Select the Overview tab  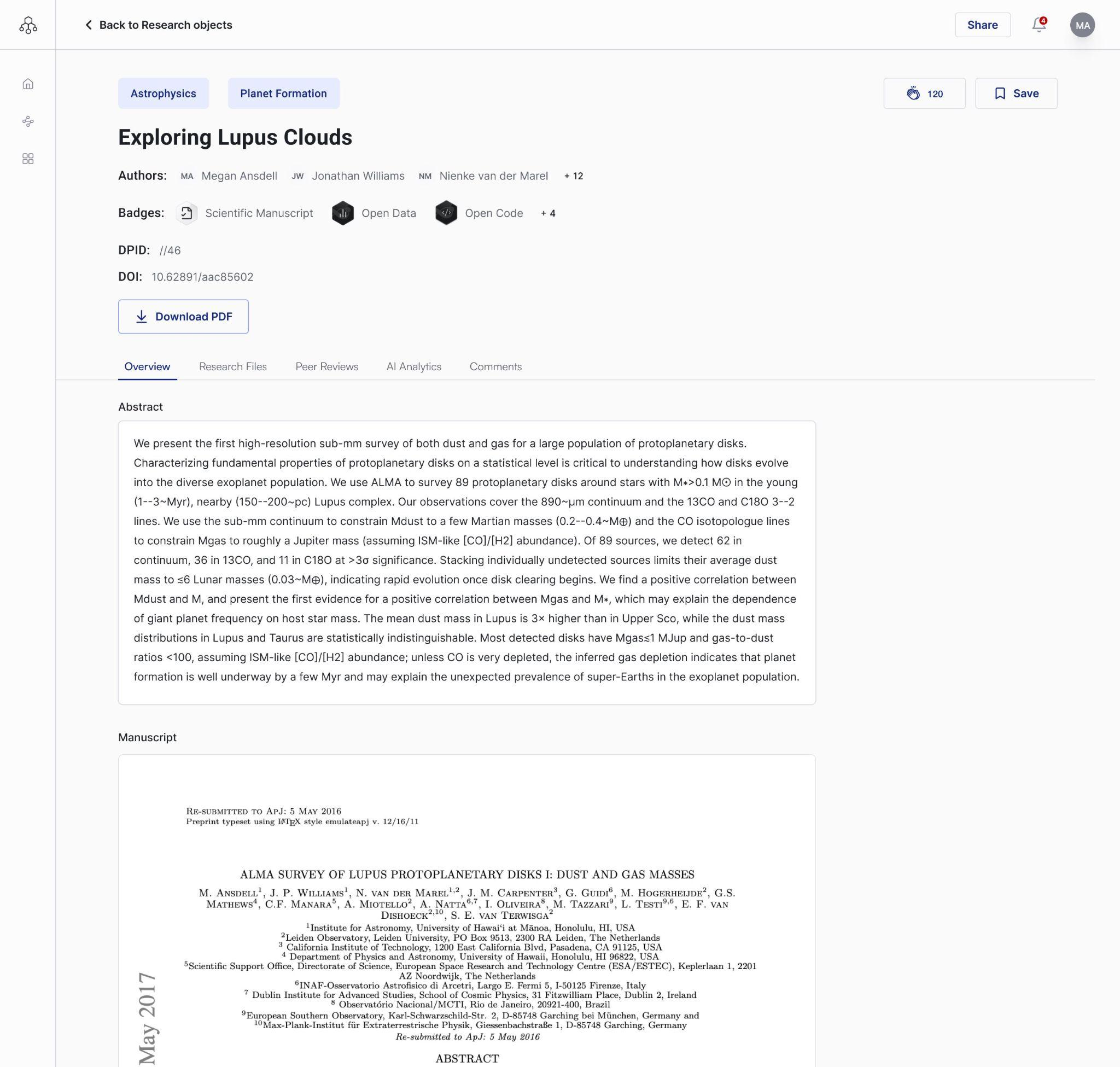pos(147,366)
